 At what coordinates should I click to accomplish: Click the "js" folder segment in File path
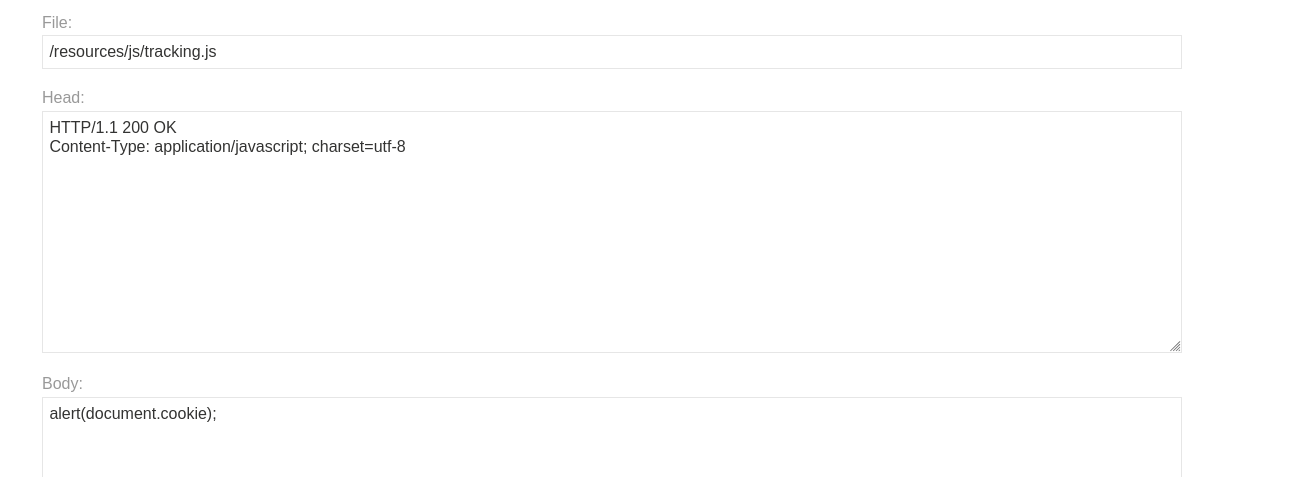[133, 52]
